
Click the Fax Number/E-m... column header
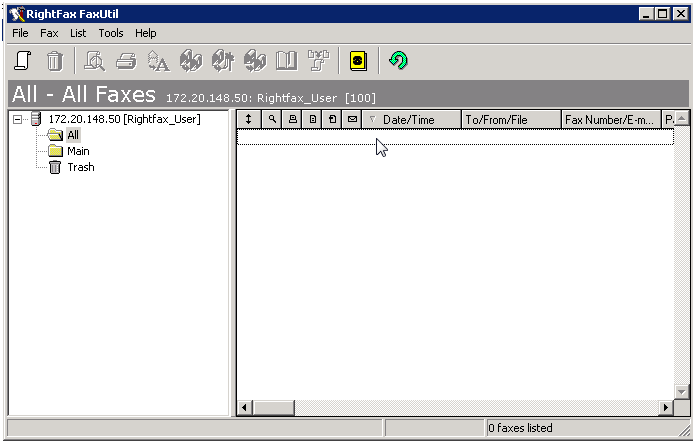tap(611, 119)
